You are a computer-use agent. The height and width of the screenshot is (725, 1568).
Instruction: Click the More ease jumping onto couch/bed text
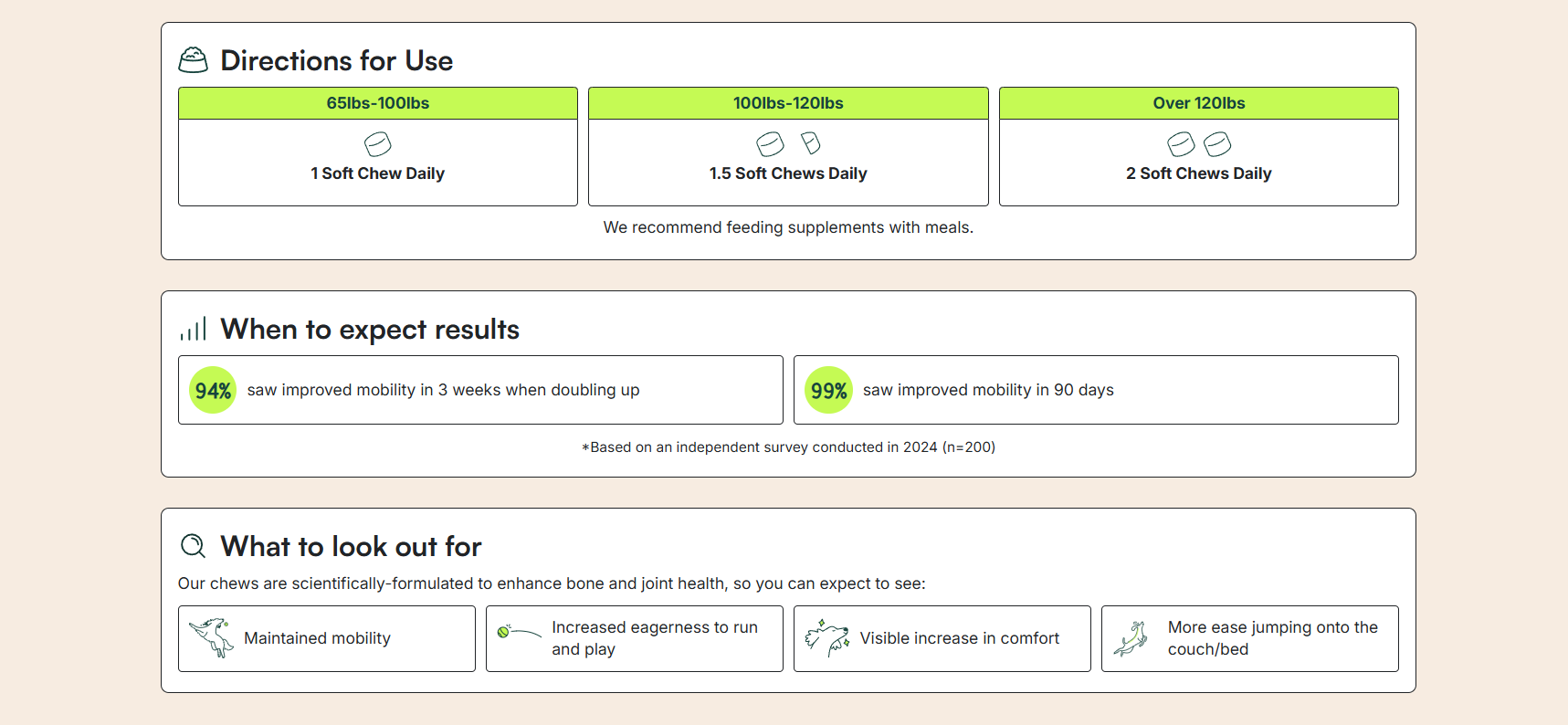click(x=1272, y=638)
